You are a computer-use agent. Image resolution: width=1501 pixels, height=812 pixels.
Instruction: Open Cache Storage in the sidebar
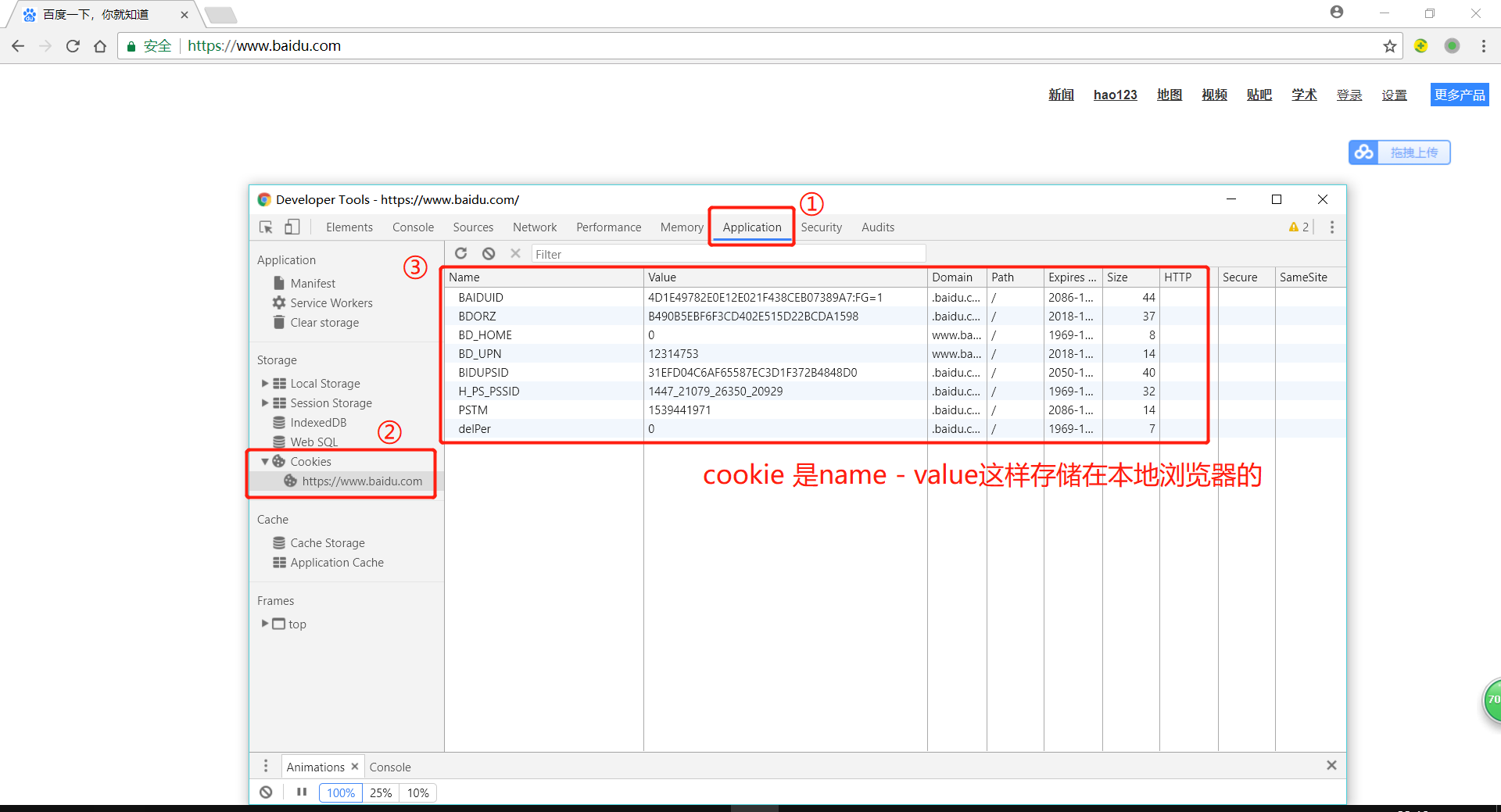328,542
